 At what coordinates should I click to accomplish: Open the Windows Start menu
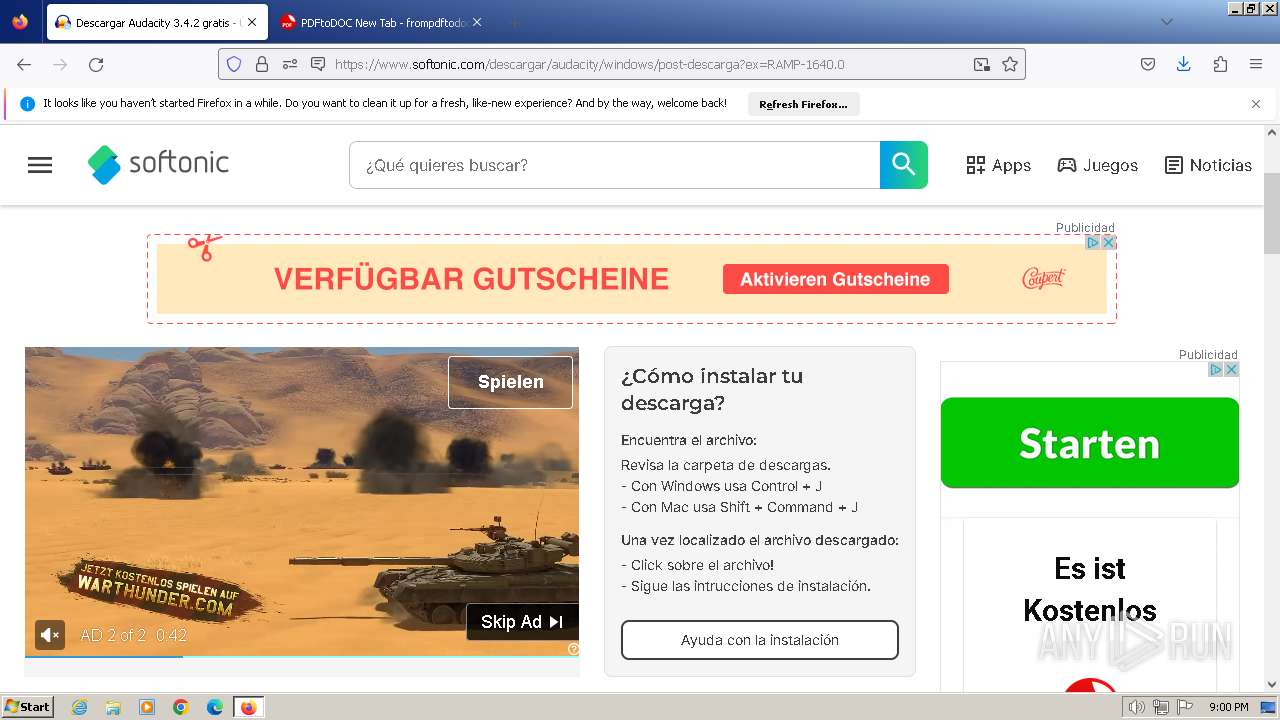click(27, 706)
